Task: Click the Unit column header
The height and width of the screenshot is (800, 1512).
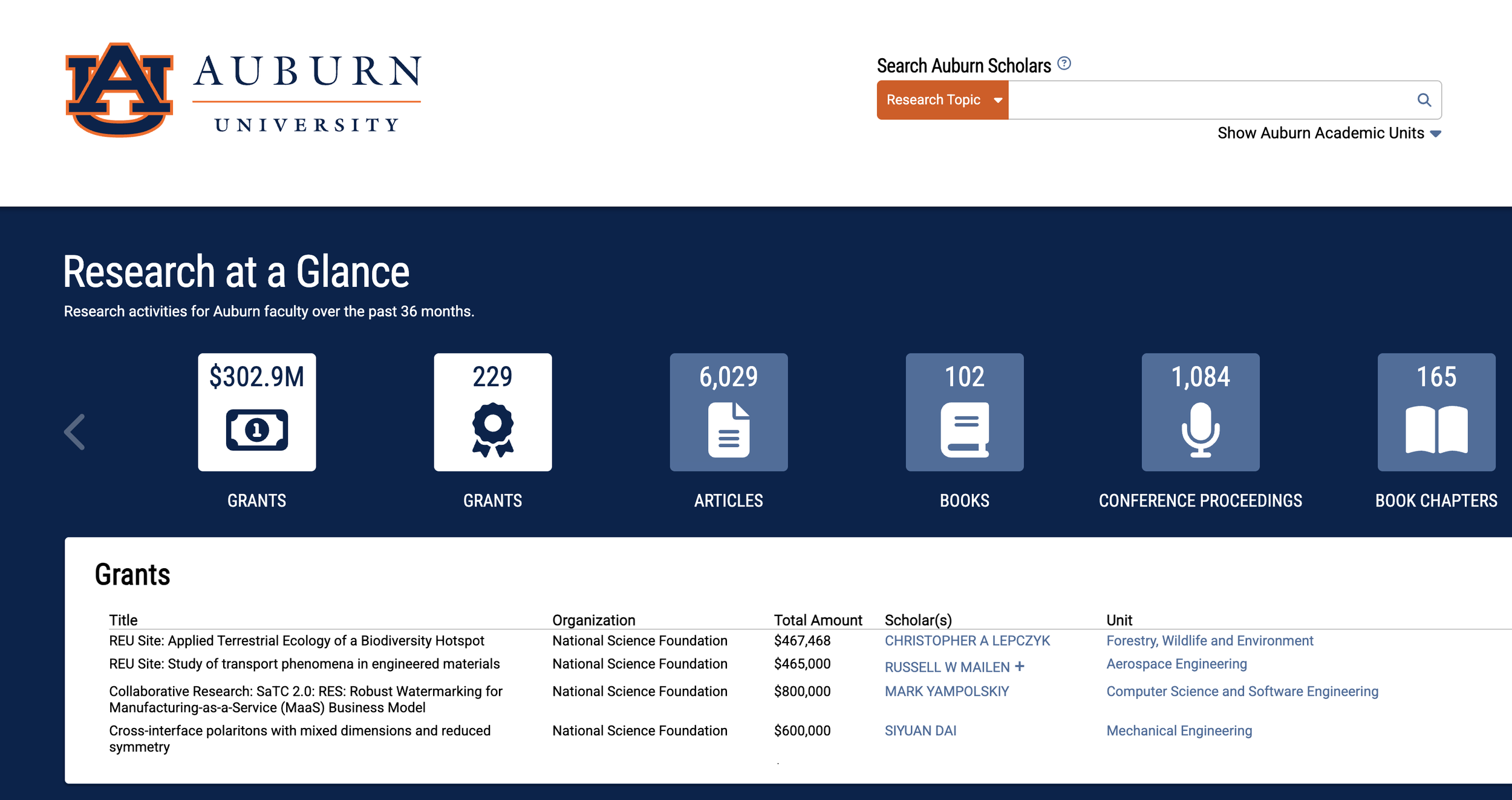Action: [x=1119, y=620]
